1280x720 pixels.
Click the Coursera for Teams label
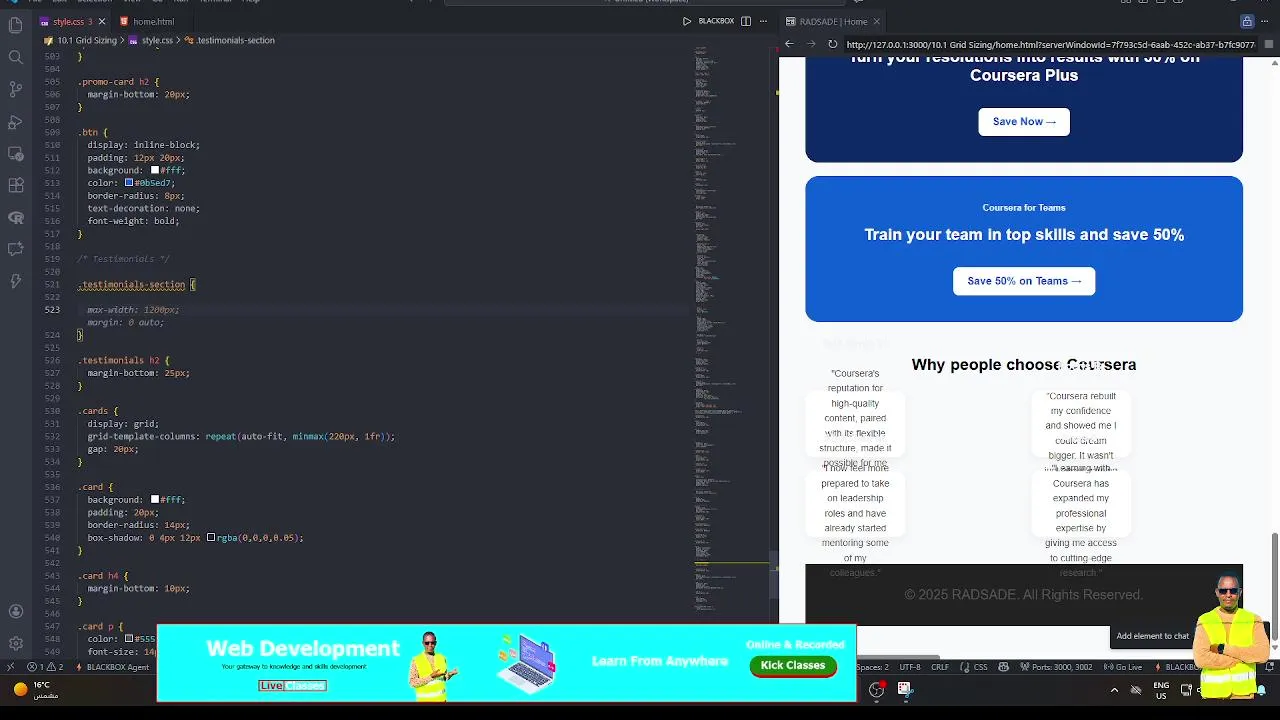pyautogui.click(x=1024, y=208)
